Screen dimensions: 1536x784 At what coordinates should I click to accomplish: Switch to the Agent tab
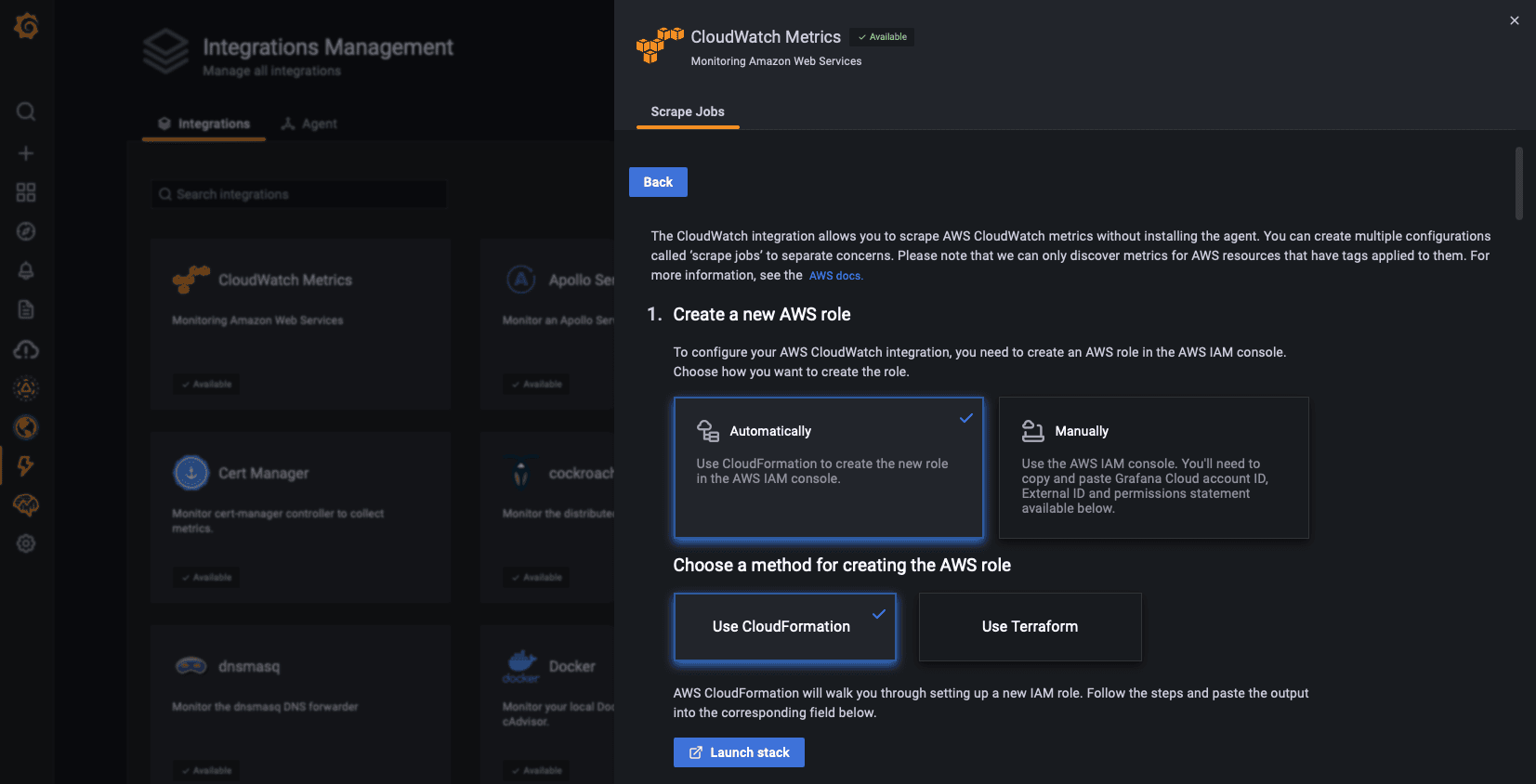pos(309,124)
